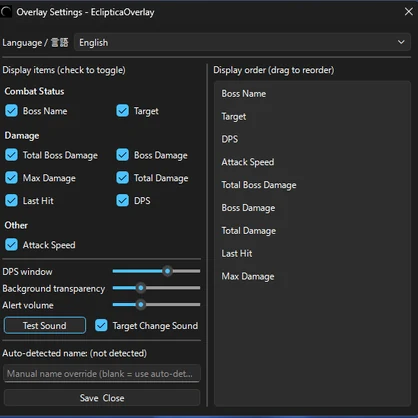Select Attack Speed in the display order list
The height and width of the screenshot is (418, 418).
pos(312,162)
